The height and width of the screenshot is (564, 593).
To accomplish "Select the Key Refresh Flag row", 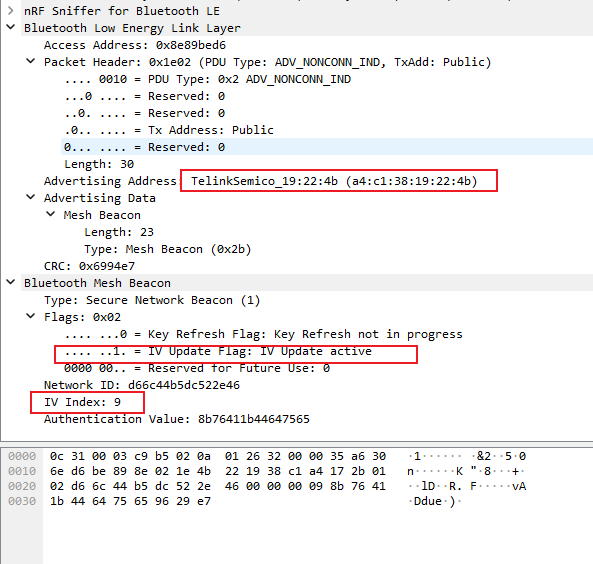I will pyautogui.click(x=263, y=334).
